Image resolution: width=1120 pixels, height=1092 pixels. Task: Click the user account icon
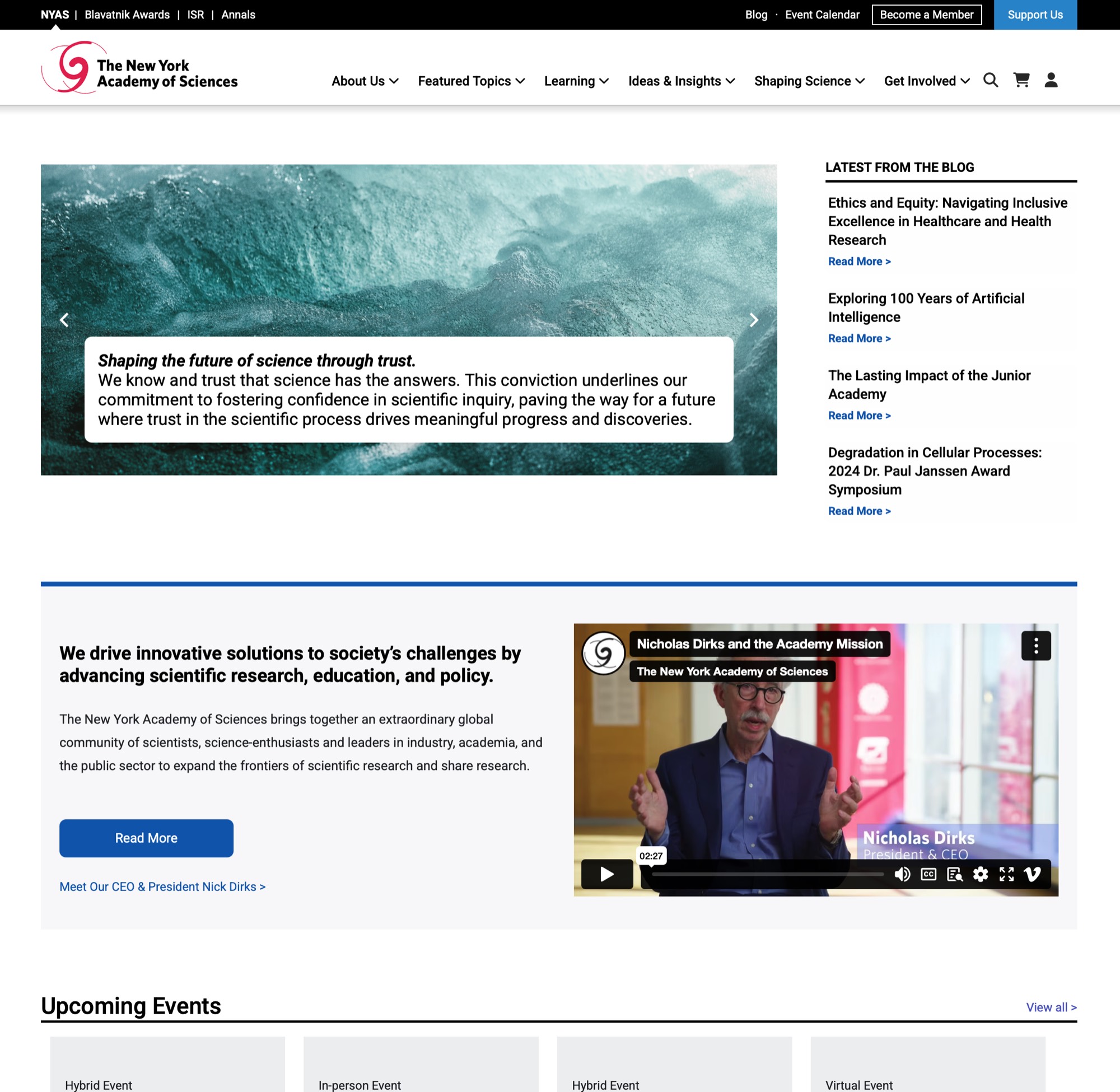(x=1051, y=80)
